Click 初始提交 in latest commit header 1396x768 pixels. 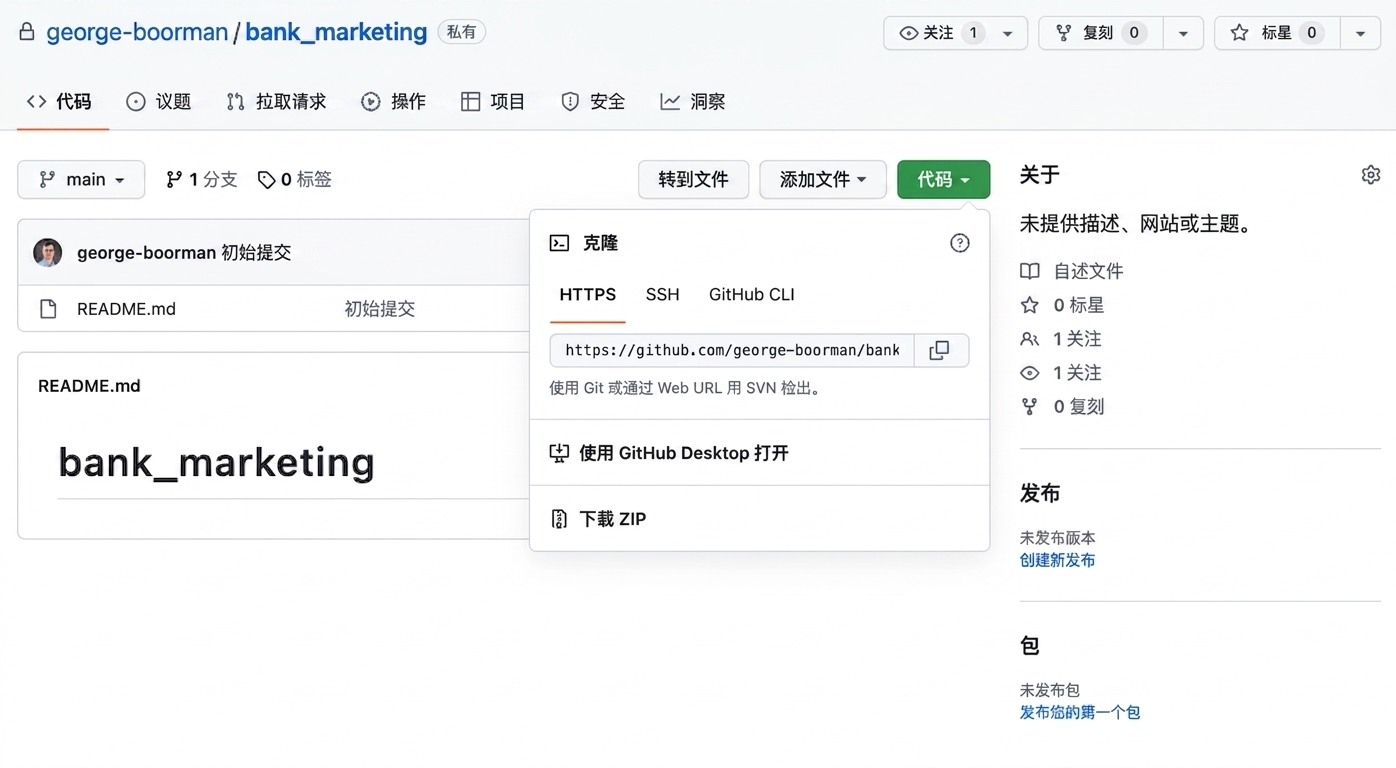click(256, 253)
